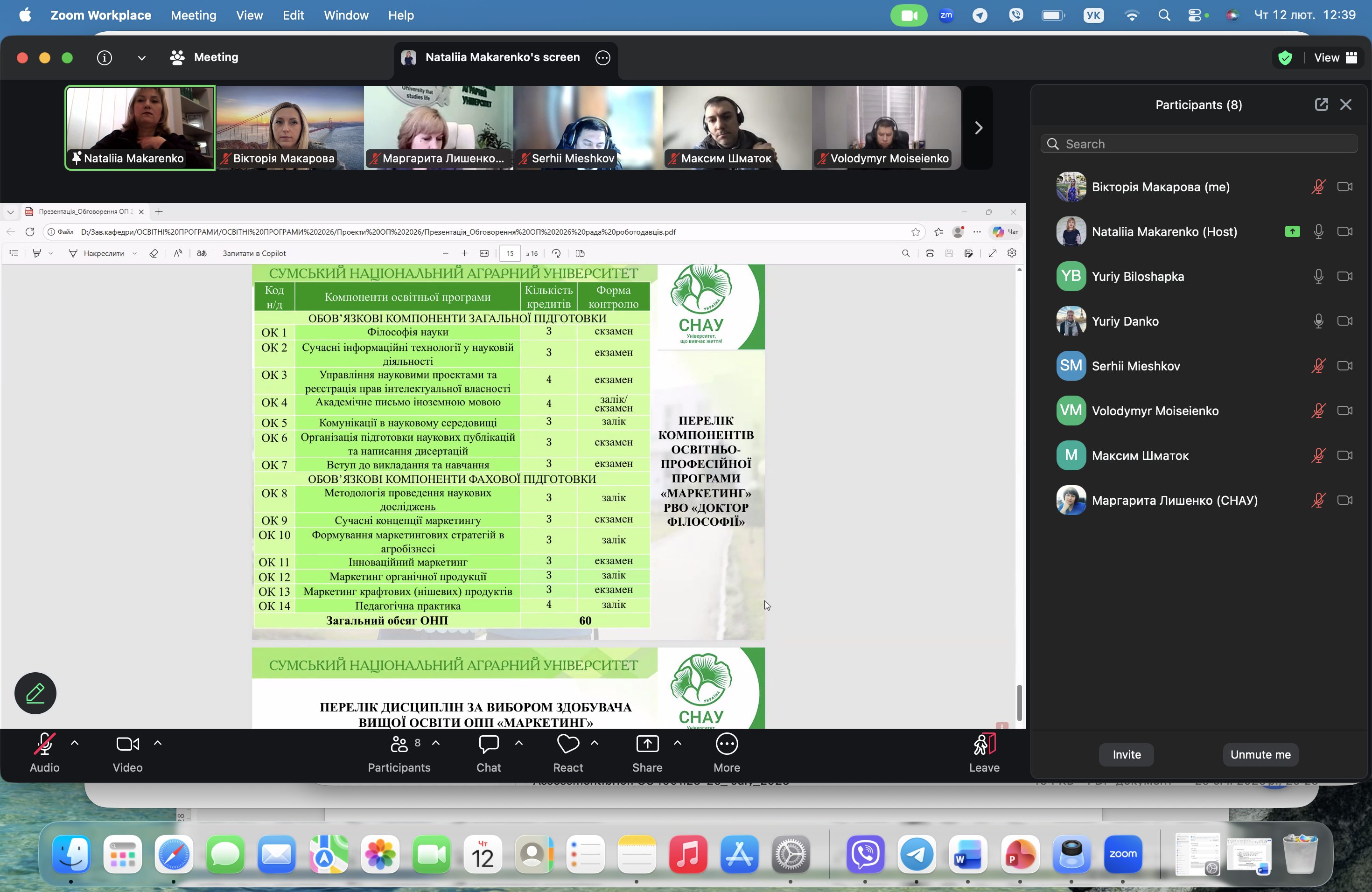The width and height of the screenshot is (1372, 892).
Task: Unmute the Audio microphone toggle
Action: coord(44,744)
